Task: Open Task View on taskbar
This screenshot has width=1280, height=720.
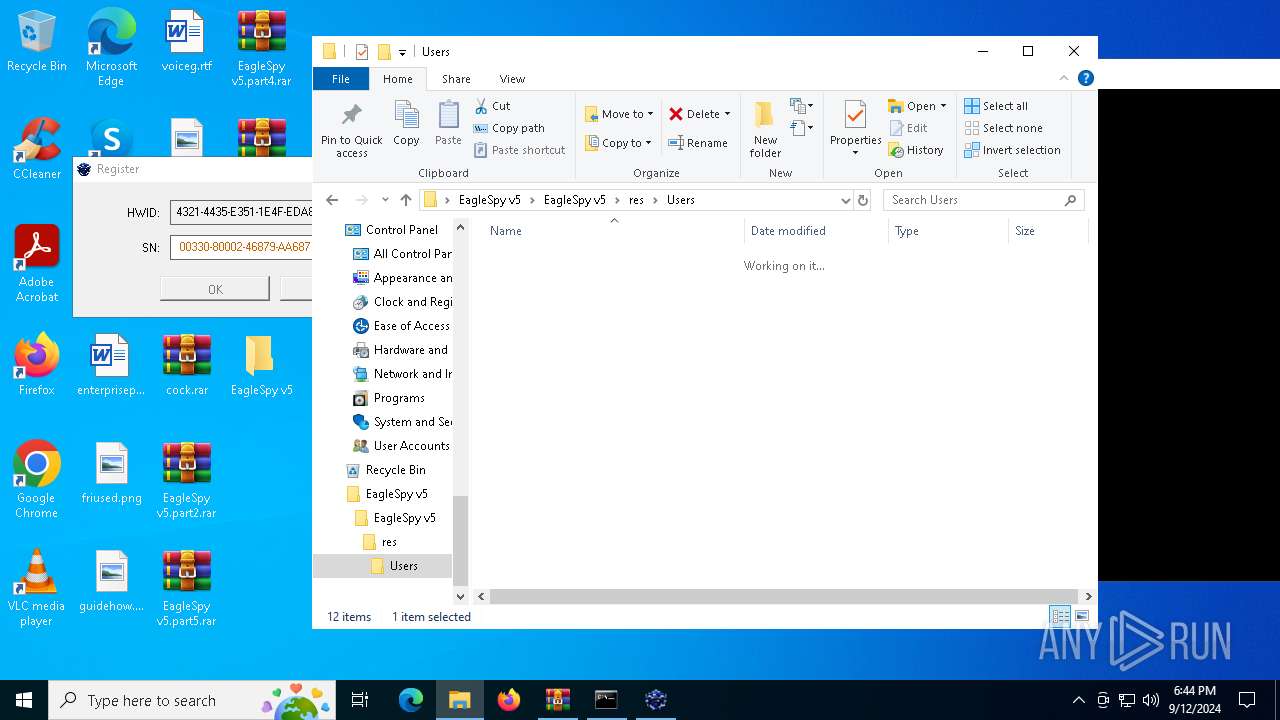Action: coord(360,700)
